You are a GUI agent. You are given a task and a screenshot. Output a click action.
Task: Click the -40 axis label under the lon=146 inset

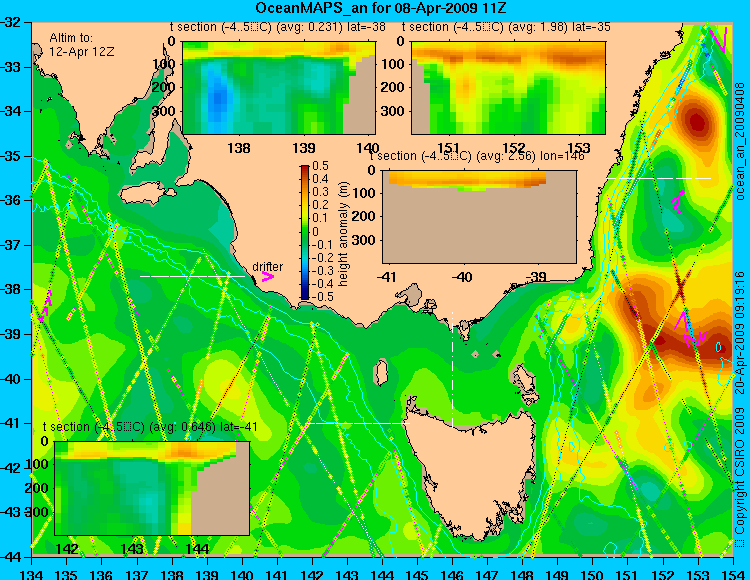tap(462, 277)
